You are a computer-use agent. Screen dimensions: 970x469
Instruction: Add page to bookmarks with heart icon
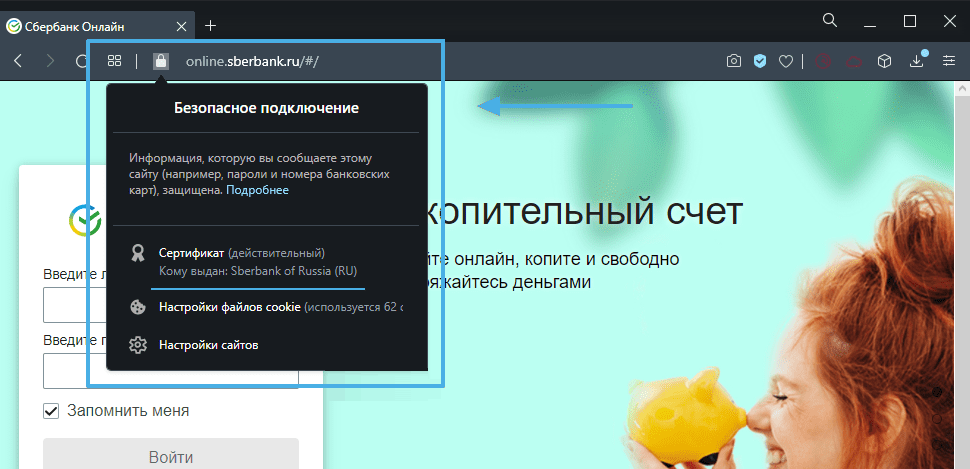point(786,62)
